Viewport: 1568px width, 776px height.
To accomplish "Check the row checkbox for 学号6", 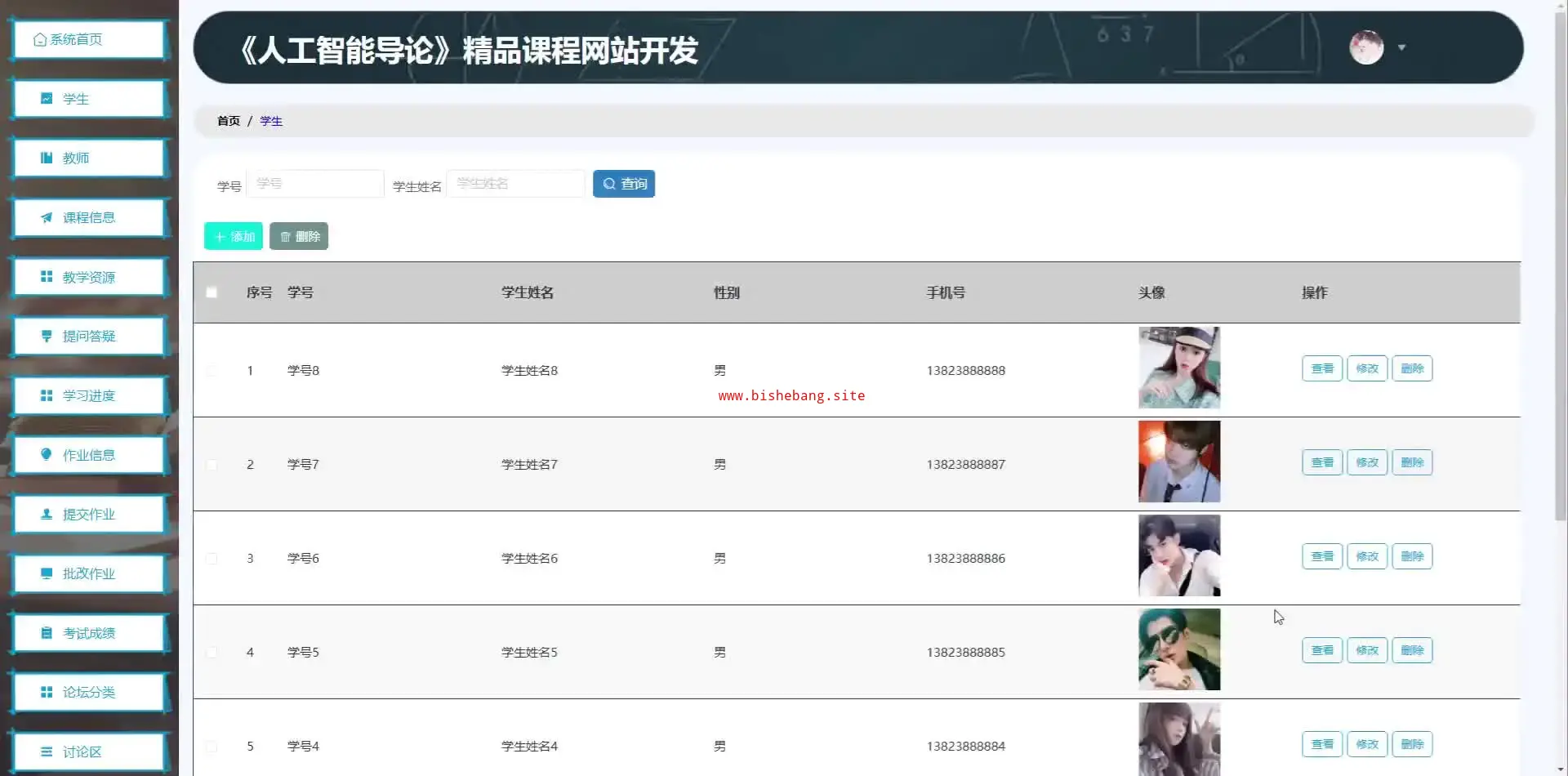I will click(212, 559).
